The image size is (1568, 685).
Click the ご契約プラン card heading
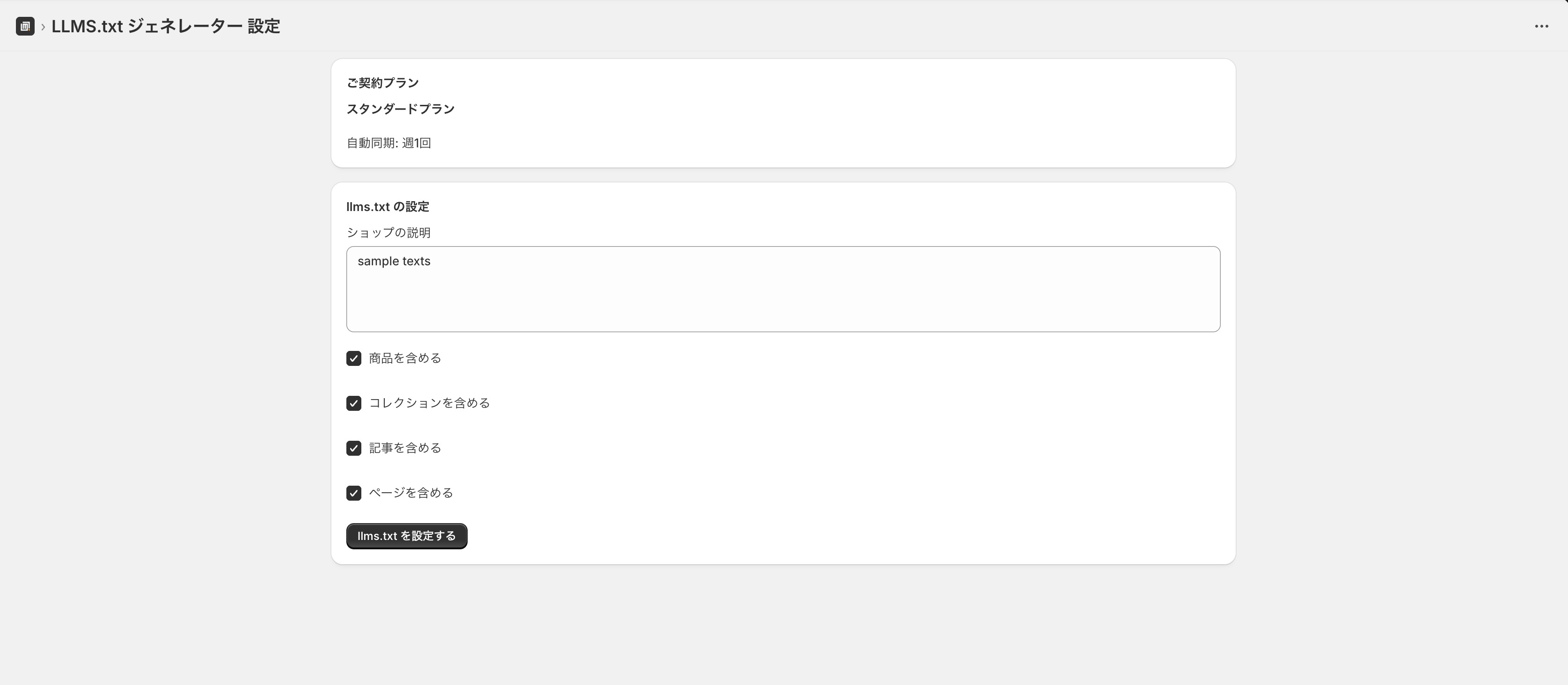click(382, 83)
